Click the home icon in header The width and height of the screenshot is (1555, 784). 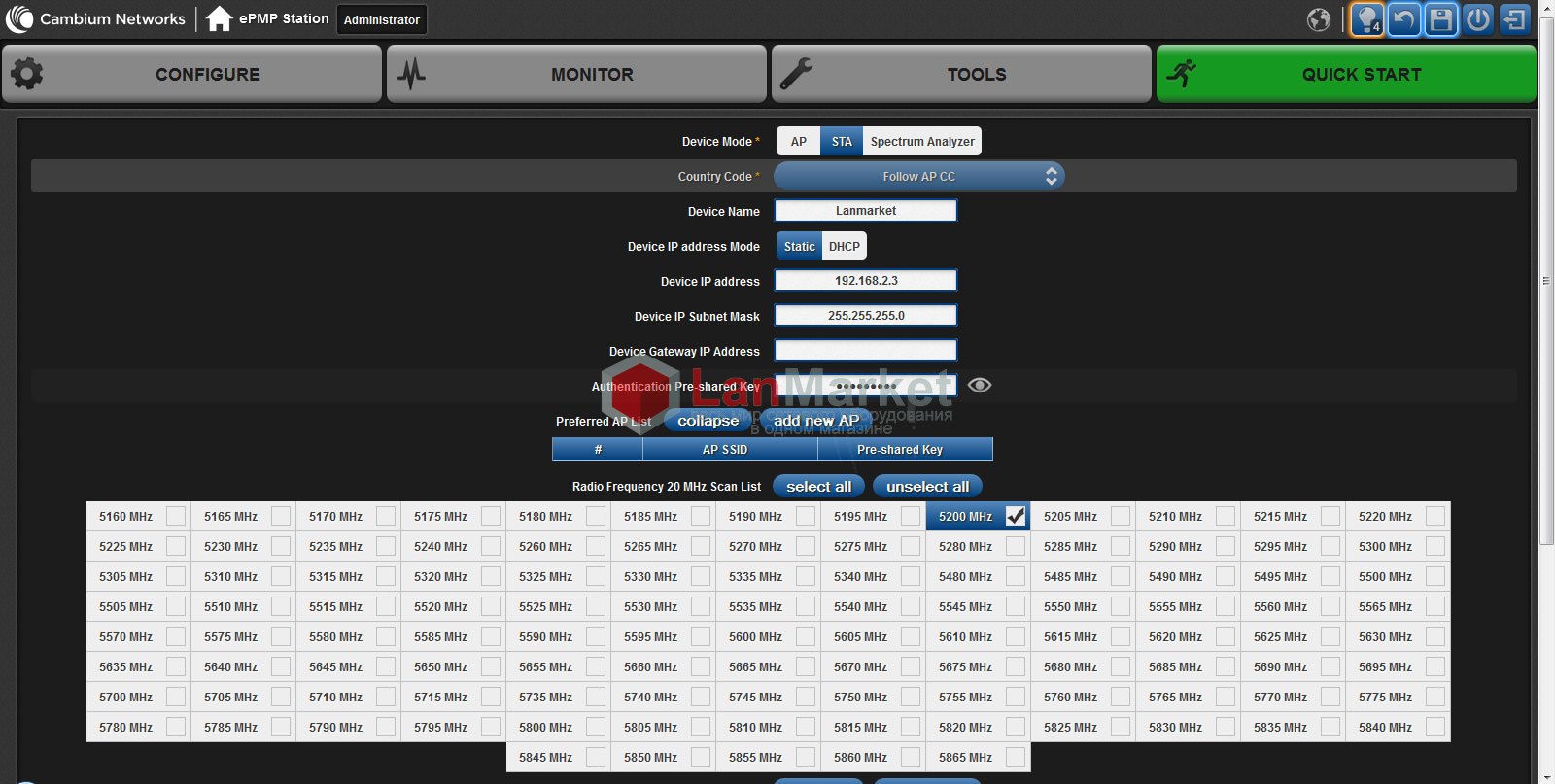click(x=220, y=18)
